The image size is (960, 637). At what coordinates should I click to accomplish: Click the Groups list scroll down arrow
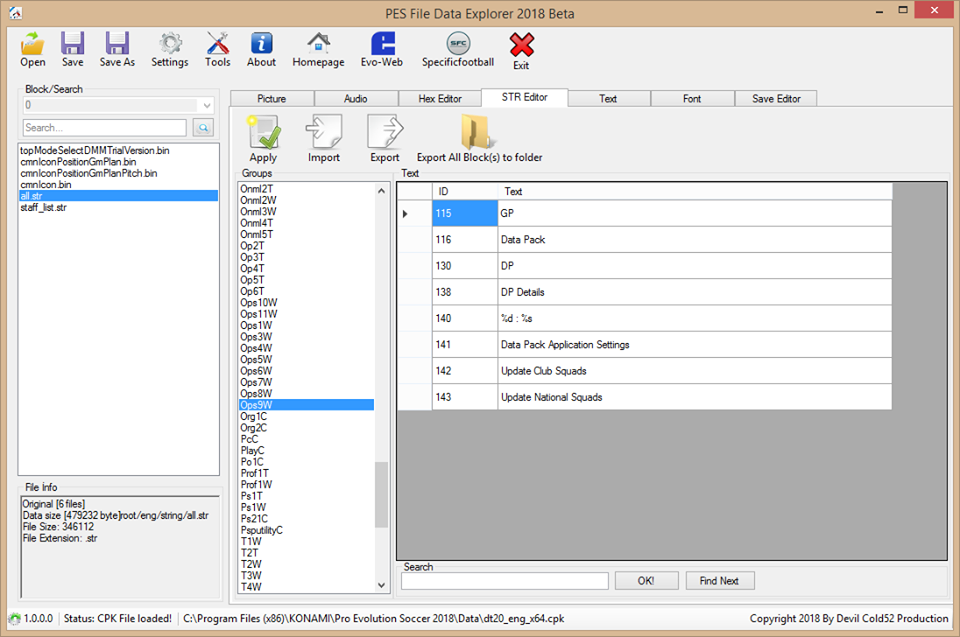381,585
